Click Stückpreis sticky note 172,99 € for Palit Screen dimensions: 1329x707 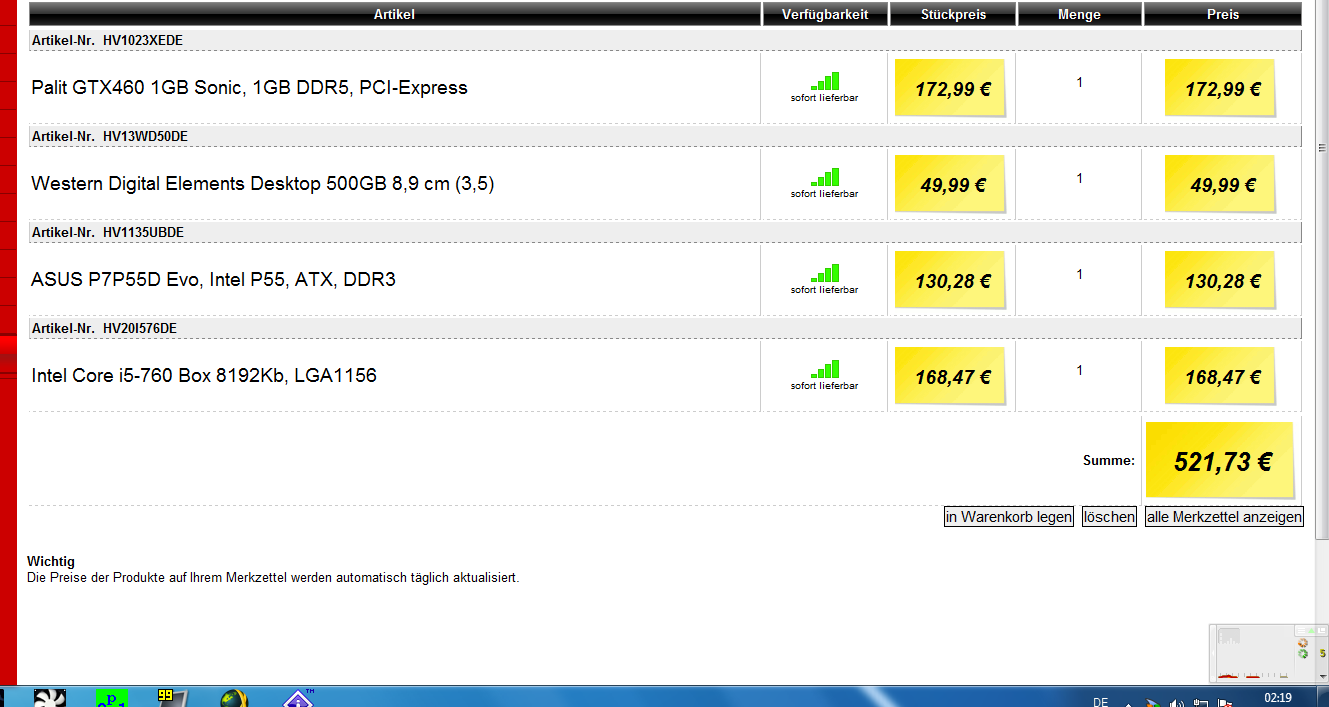[950, 88]
